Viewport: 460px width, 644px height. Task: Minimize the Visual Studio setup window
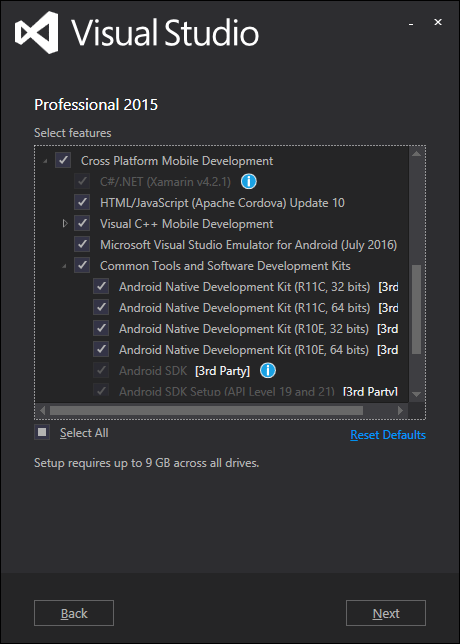(411, 23)
